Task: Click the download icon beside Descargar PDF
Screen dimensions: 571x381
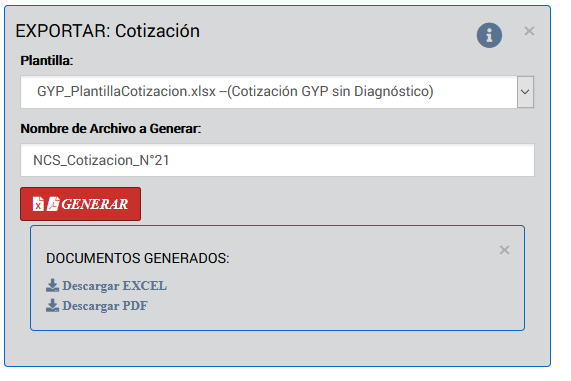Action: (x=52, y=306)
